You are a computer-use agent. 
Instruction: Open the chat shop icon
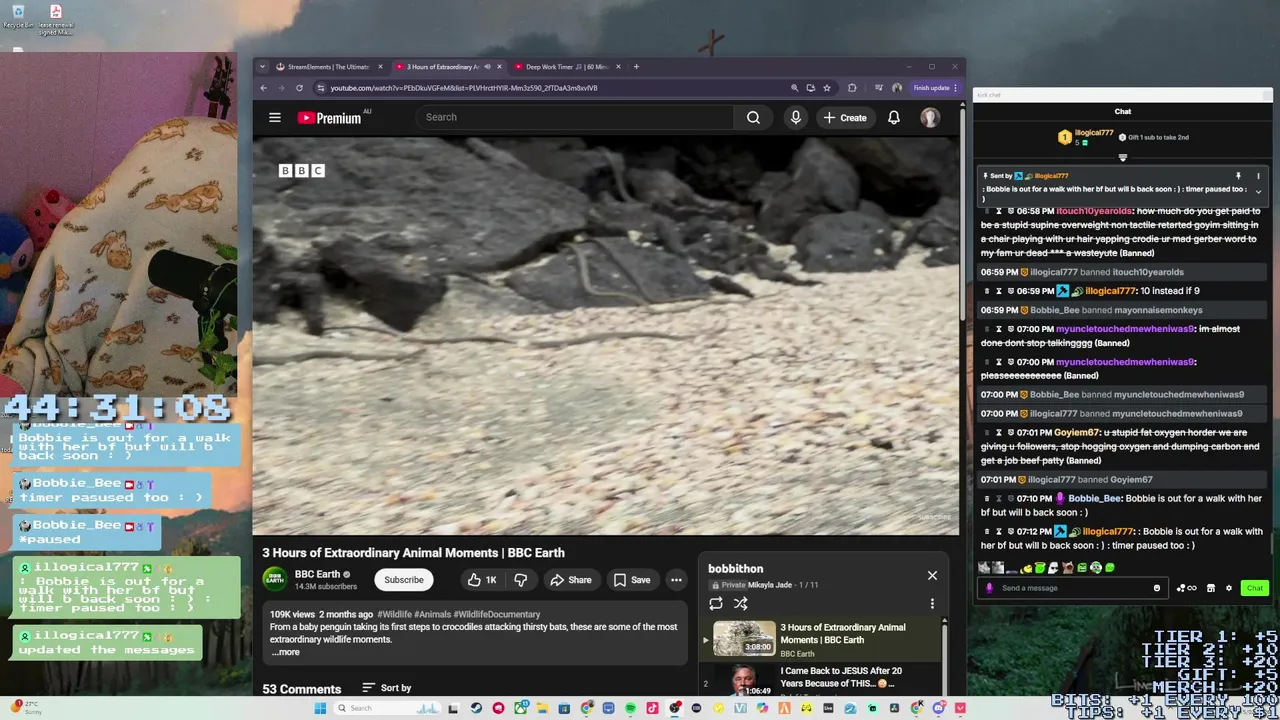(x=1211, y=588)
